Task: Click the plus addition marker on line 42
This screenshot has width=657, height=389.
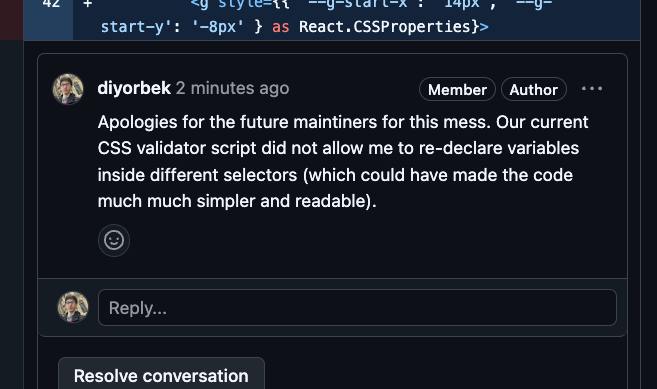Action: 88,4
